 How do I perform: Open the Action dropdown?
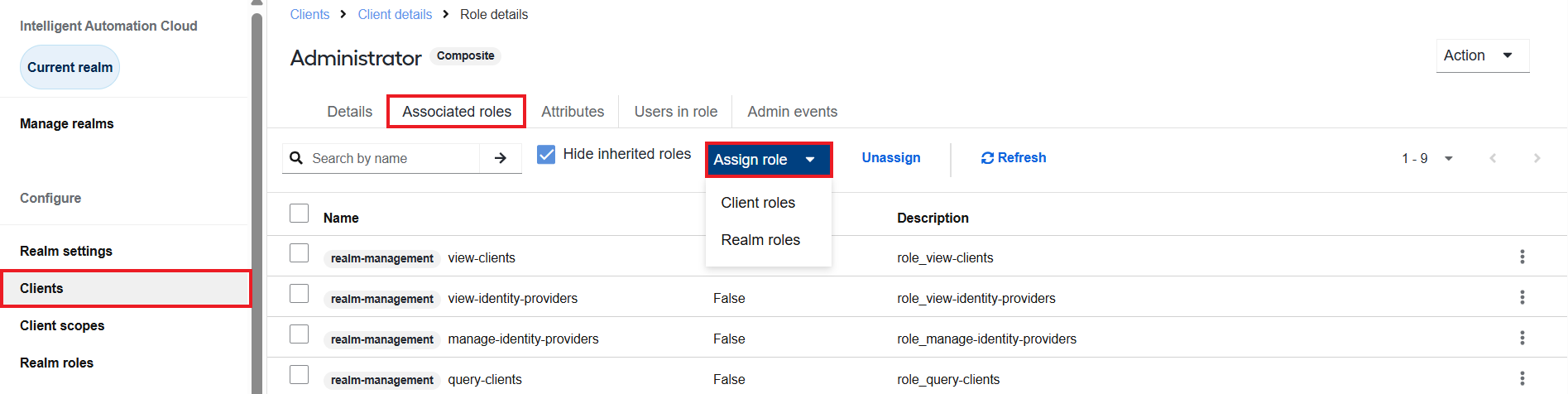[x=1482, y=55]
